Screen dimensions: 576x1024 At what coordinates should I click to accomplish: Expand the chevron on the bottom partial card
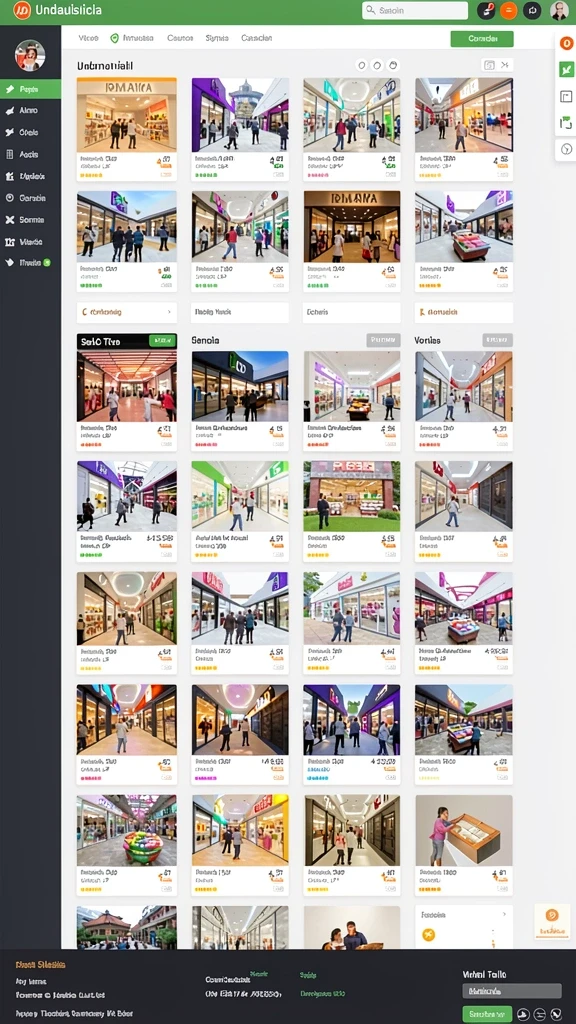point(504,915)
